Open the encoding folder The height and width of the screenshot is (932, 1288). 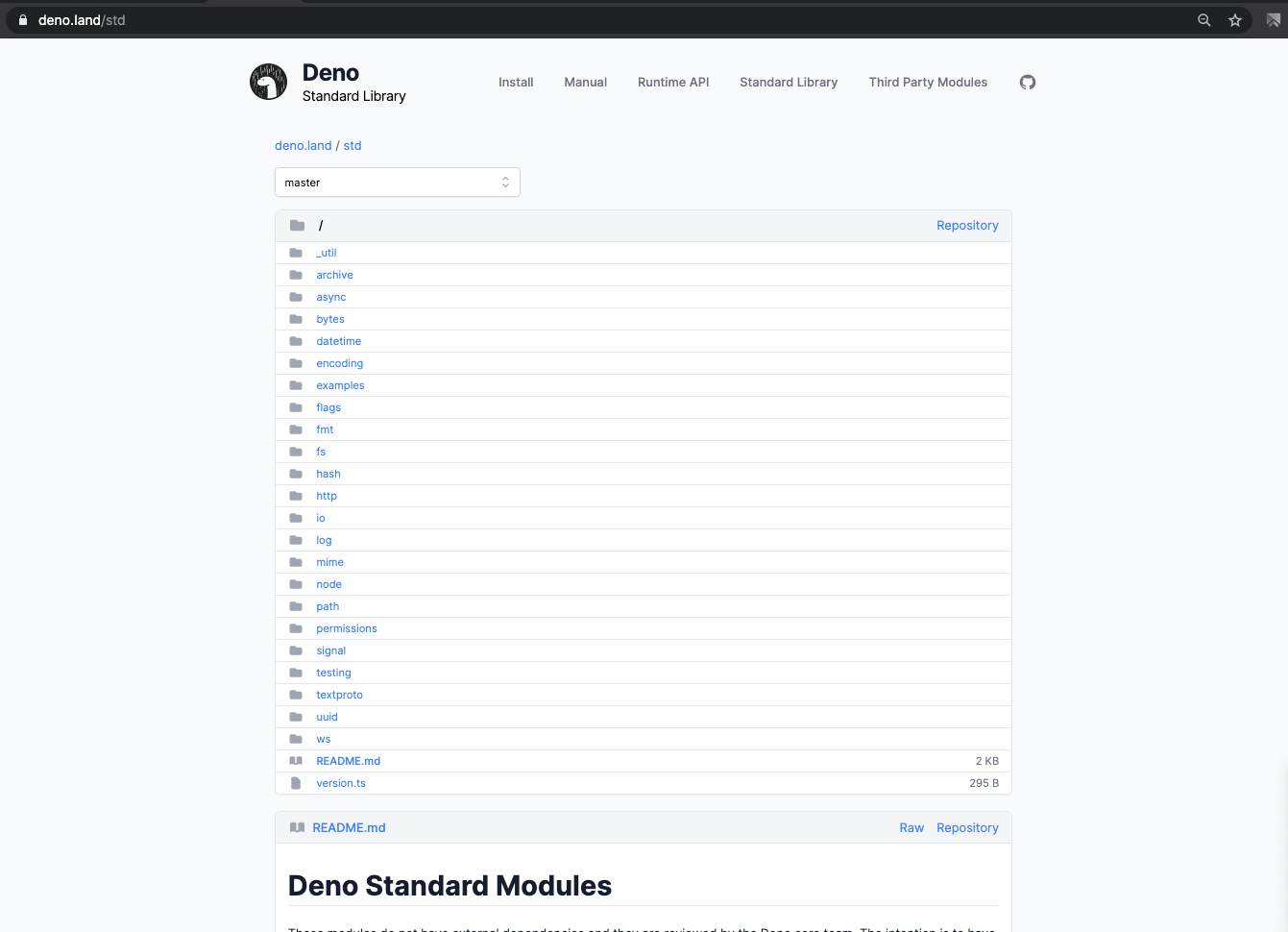[340, 363]
